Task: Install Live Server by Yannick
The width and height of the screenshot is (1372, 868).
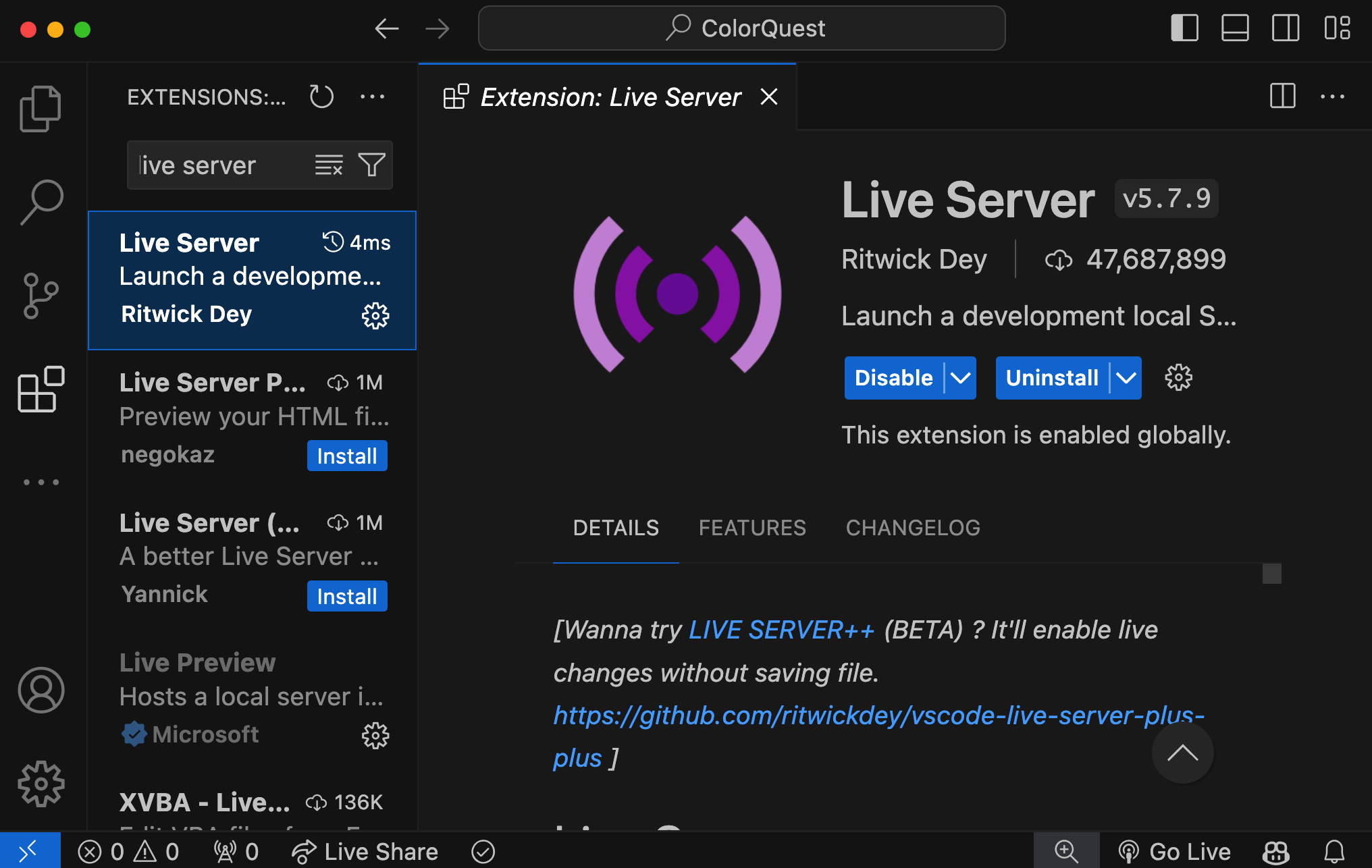Action: (x=347, y=596)
